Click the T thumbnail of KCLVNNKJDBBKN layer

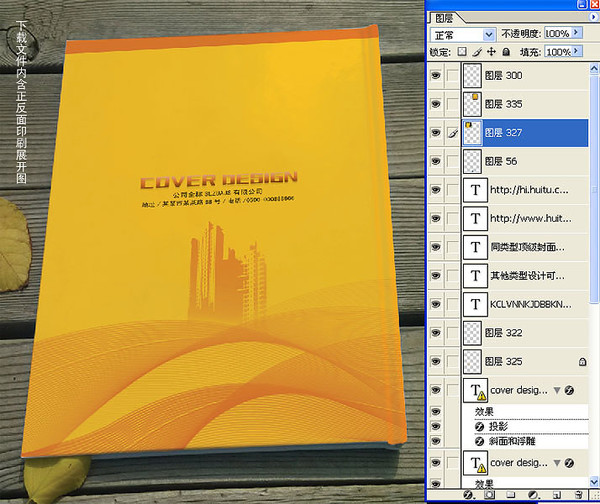[475, 304]
